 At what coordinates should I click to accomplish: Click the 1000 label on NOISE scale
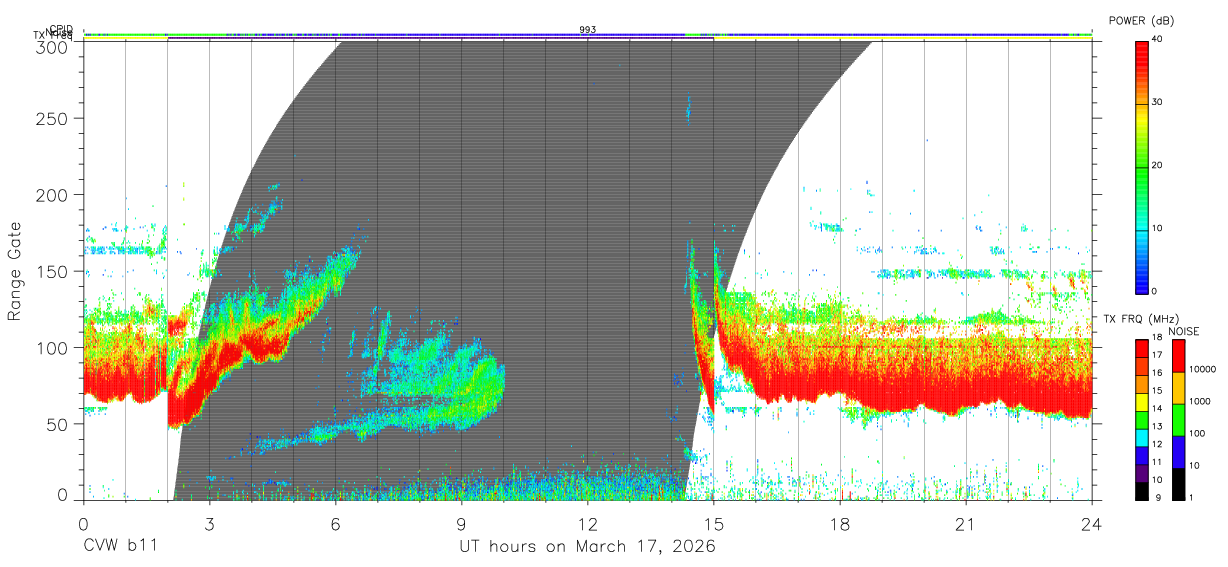[x=1199, y=401]
